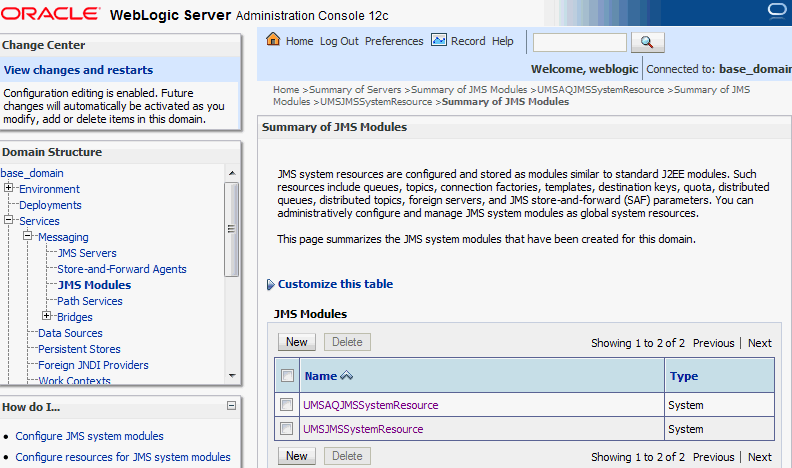Click Summary of Servers breadcrumb
Screen dimensions: 792x468
pos(355,89)
